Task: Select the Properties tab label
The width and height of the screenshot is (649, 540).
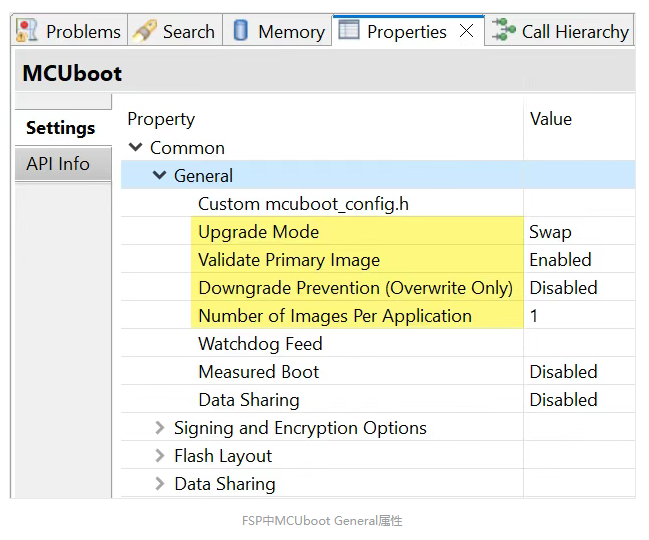Action: [x=406, y=31]
